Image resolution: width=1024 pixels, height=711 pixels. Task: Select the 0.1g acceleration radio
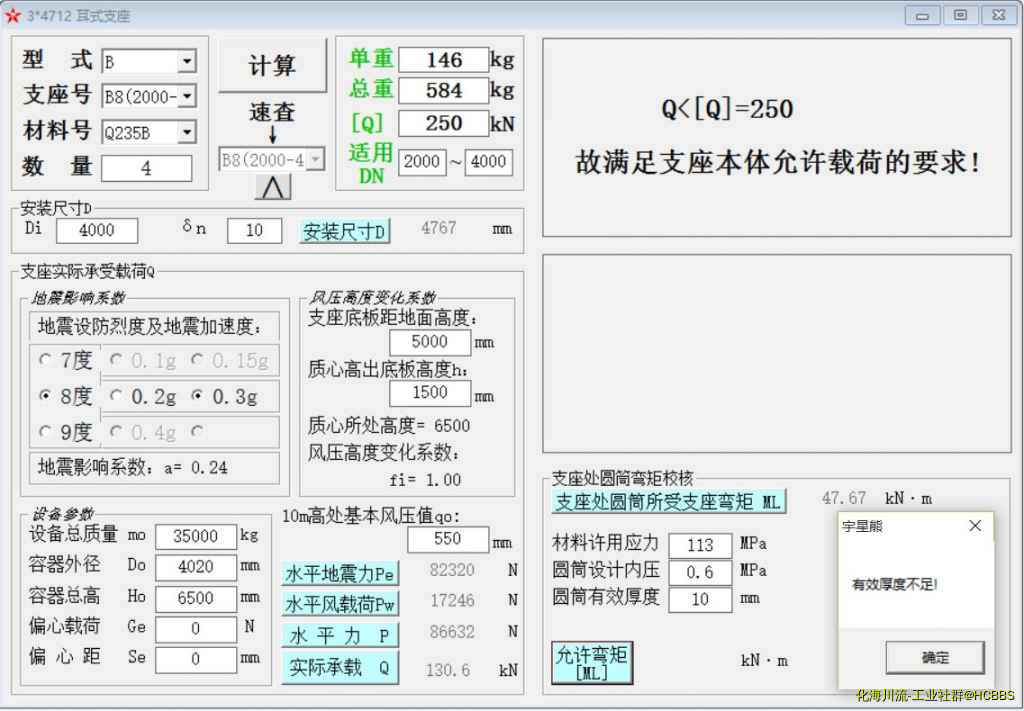click(117, 360)
